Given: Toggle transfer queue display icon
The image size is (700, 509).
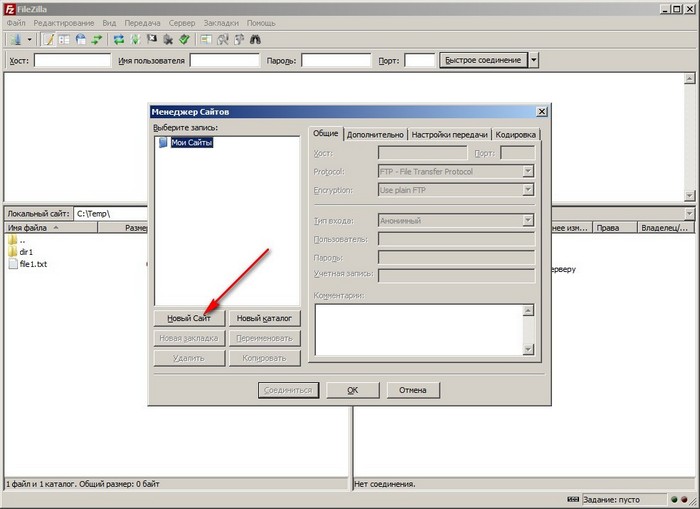Looking at the screenshot, I should pos(97,40).
